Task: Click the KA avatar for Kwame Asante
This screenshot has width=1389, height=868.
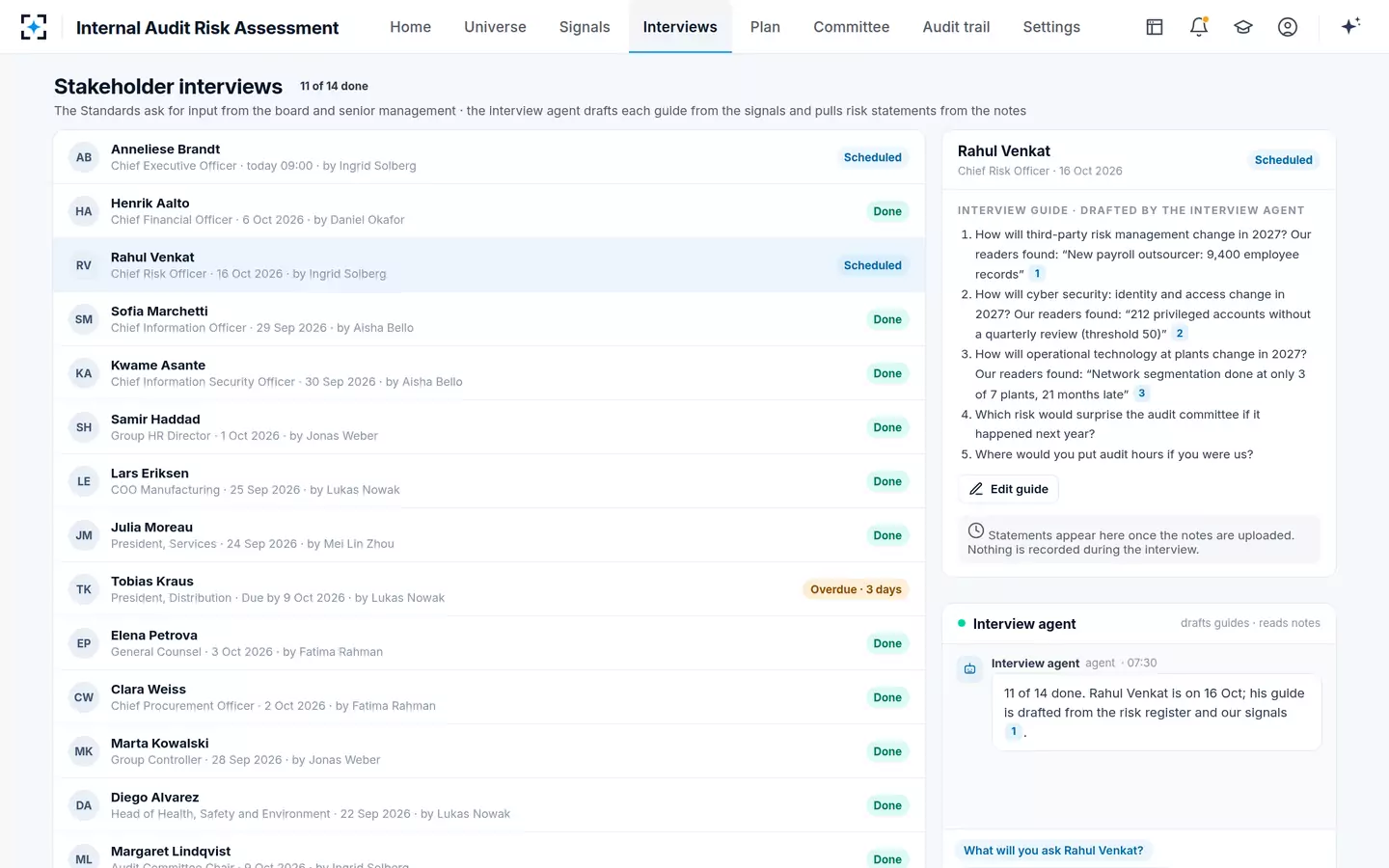Action: click(x=84, y=373)
